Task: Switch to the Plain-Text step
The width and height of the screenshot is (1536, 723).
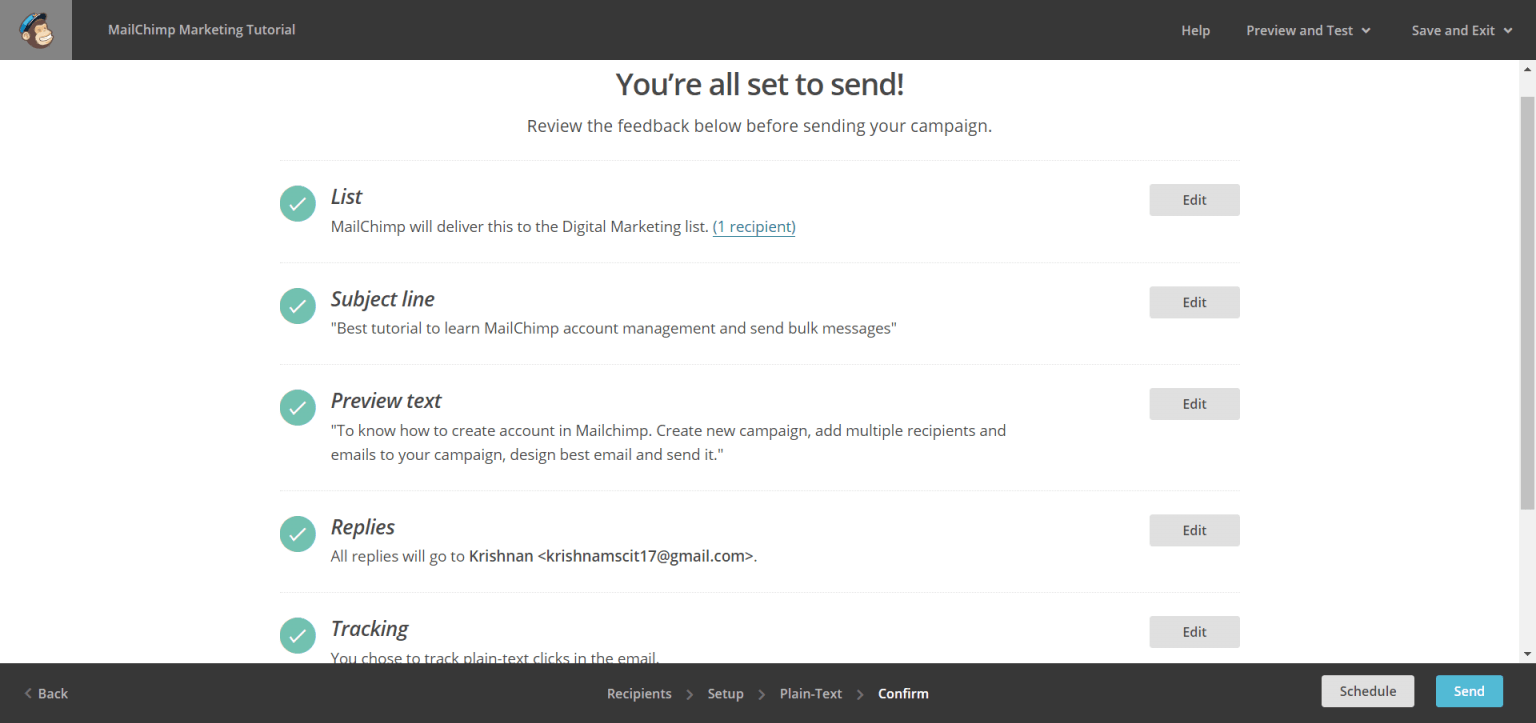Action: pos(810,693)
